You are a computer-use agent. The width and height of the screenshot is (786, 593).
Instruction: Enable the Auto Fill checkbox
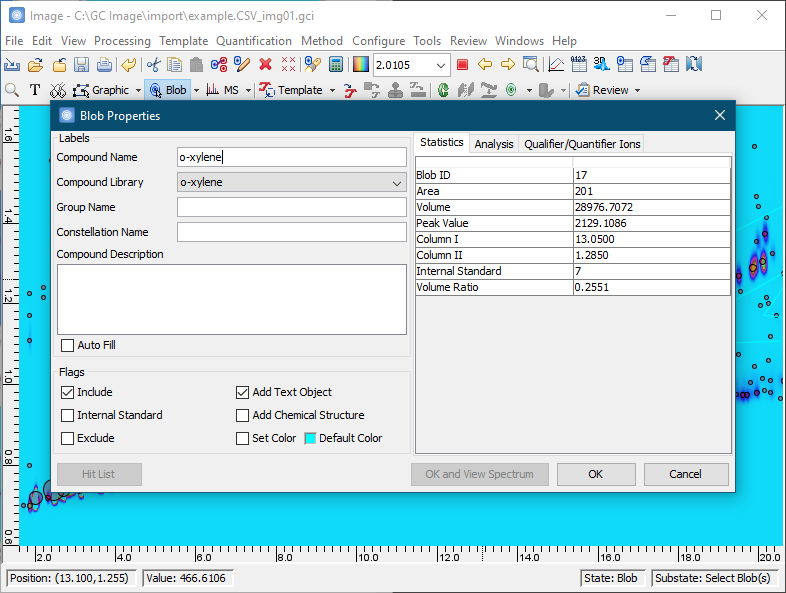coord(68,345)
